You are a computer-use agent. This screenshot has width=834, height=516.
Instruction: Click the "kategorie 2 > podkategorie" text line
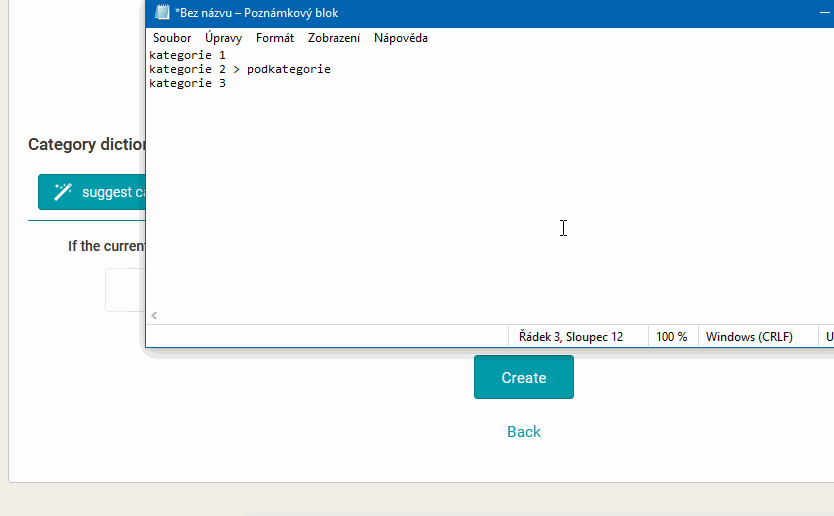coord(240,69)
